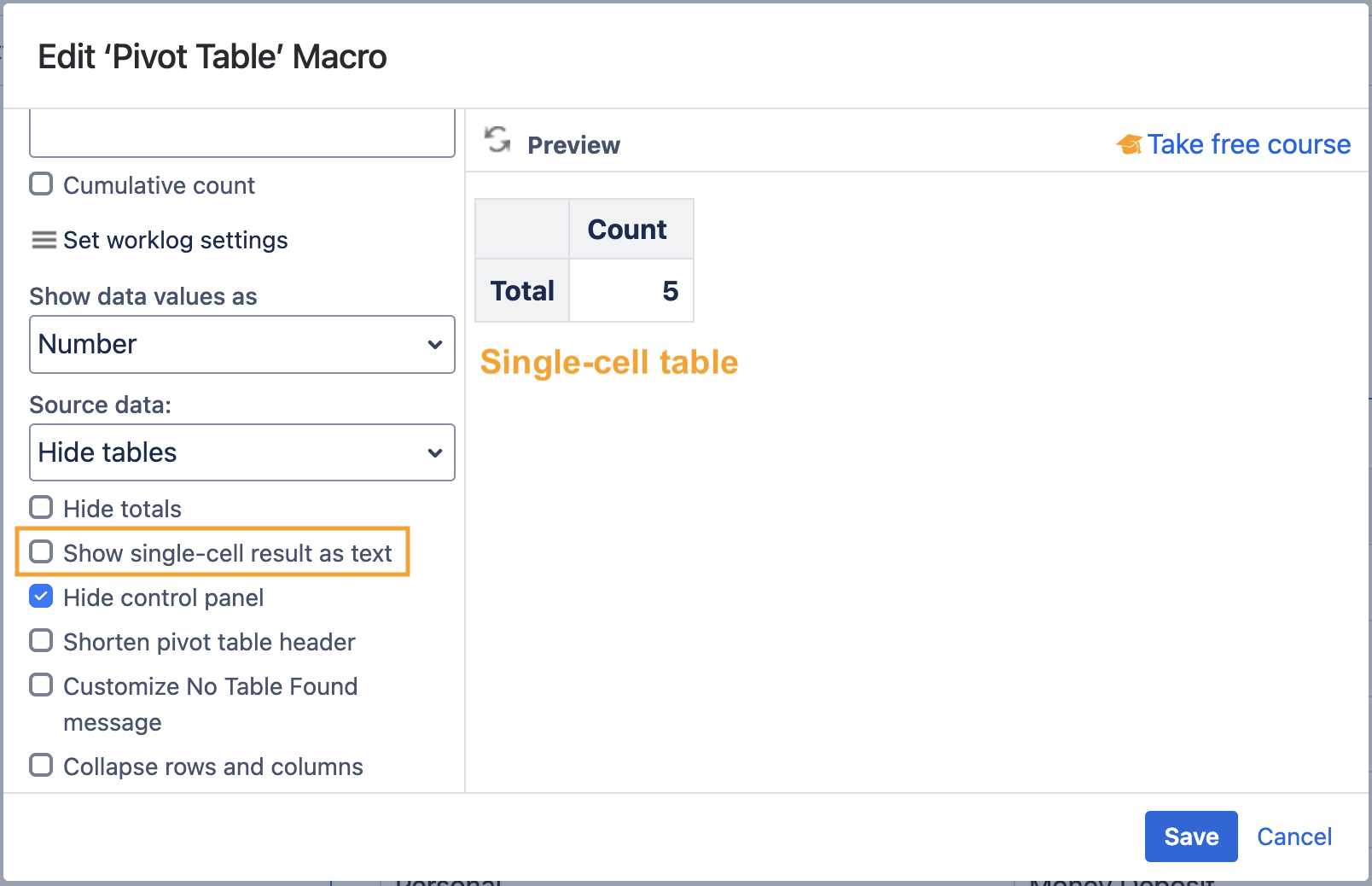Check Customize No Table Found message
Screen dimensions: 1372x886
[41, 685]
